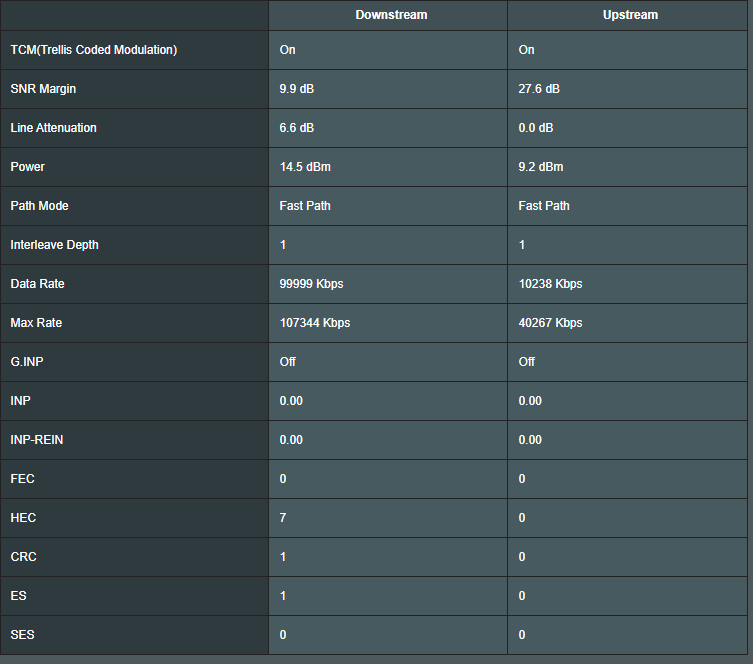Click downstream HEC count of 7
Screen dimensions: 753x664
[x=283, y=518]
